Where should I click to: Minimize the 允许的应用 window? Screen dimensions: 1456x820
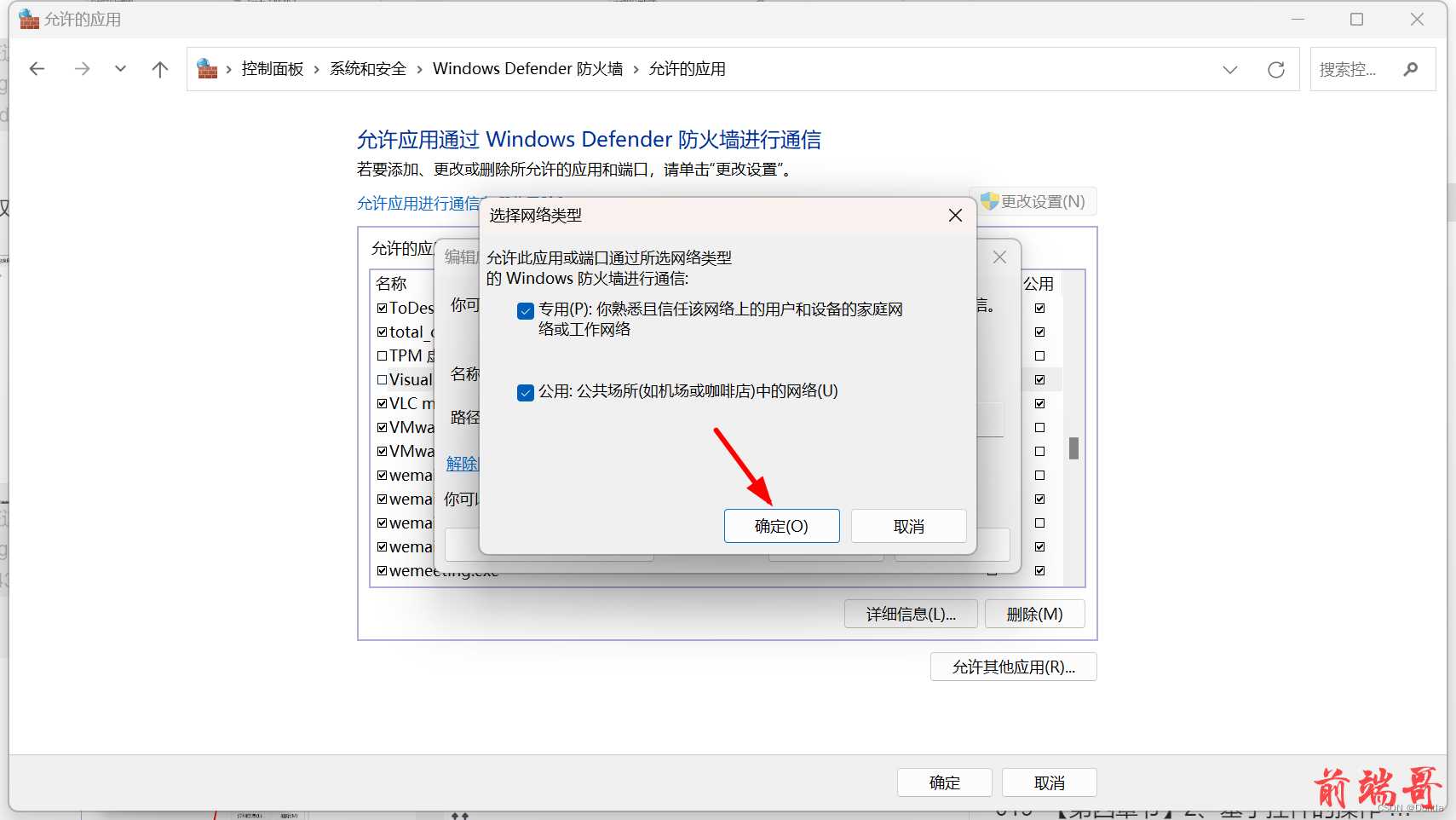coord(1298,19)
